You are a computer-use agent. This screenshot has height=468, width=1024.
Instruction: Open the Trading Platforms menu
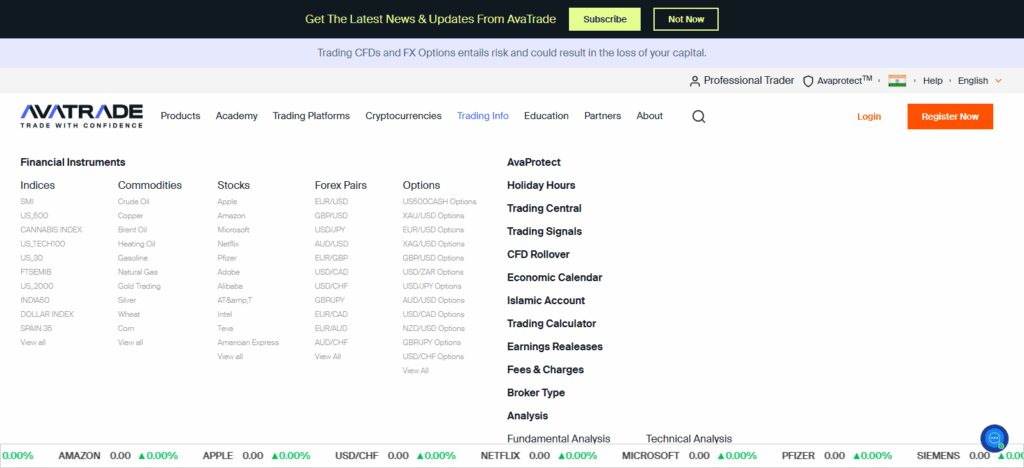pyautogui.click(x=311, y=116)
